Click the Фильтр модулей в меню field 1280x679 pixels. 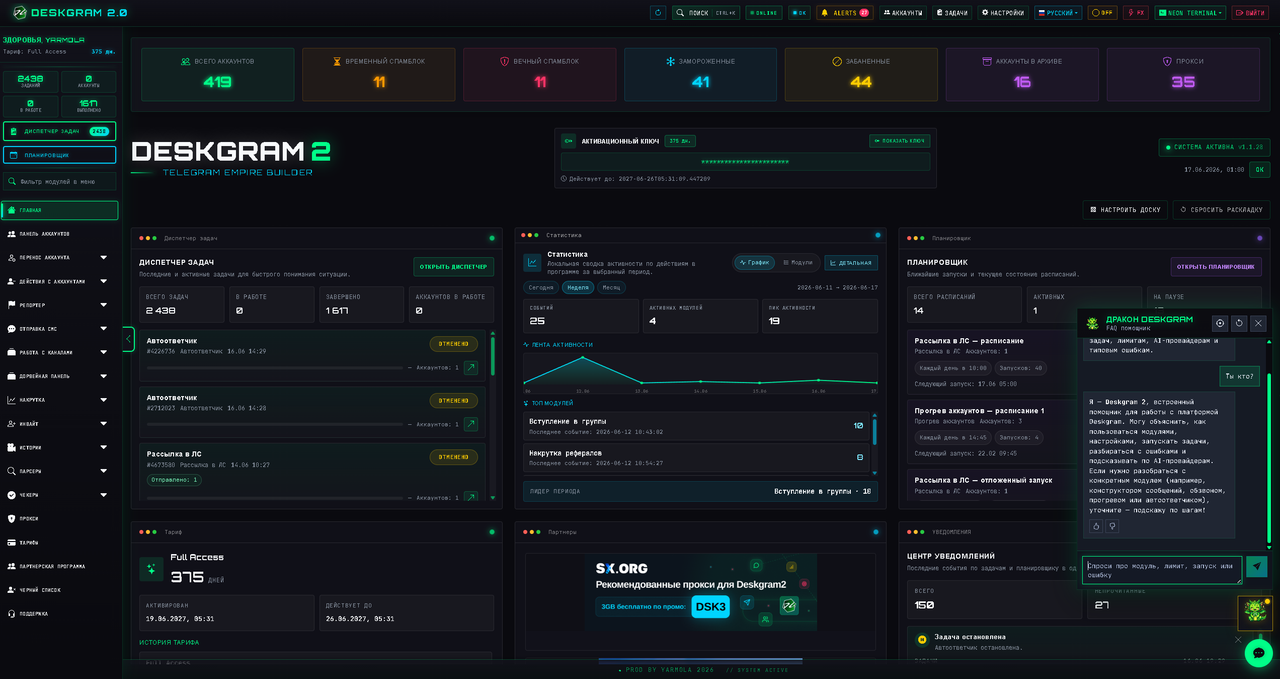(x=60, y=181)
